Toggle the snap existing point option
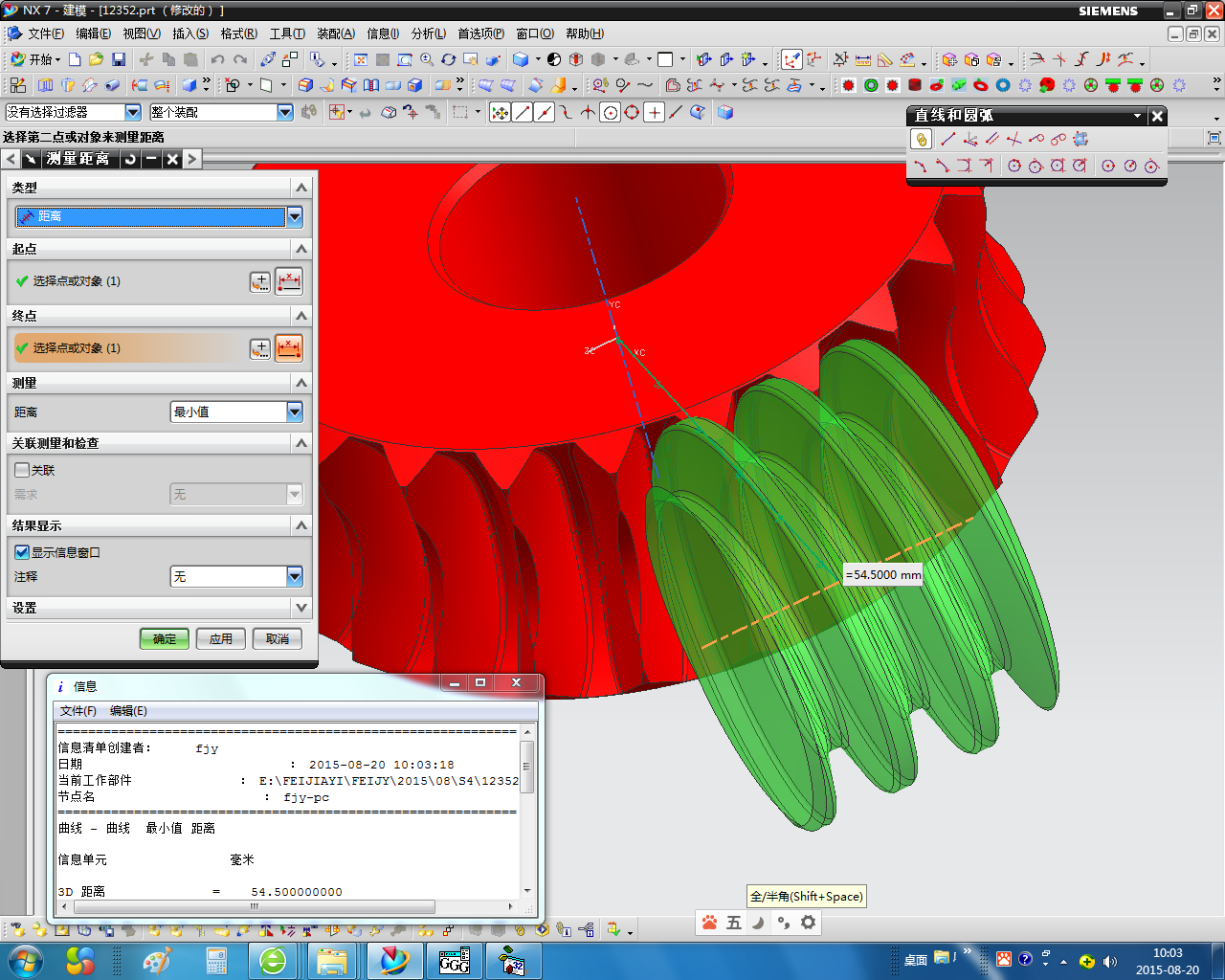 tap(655, 112)
